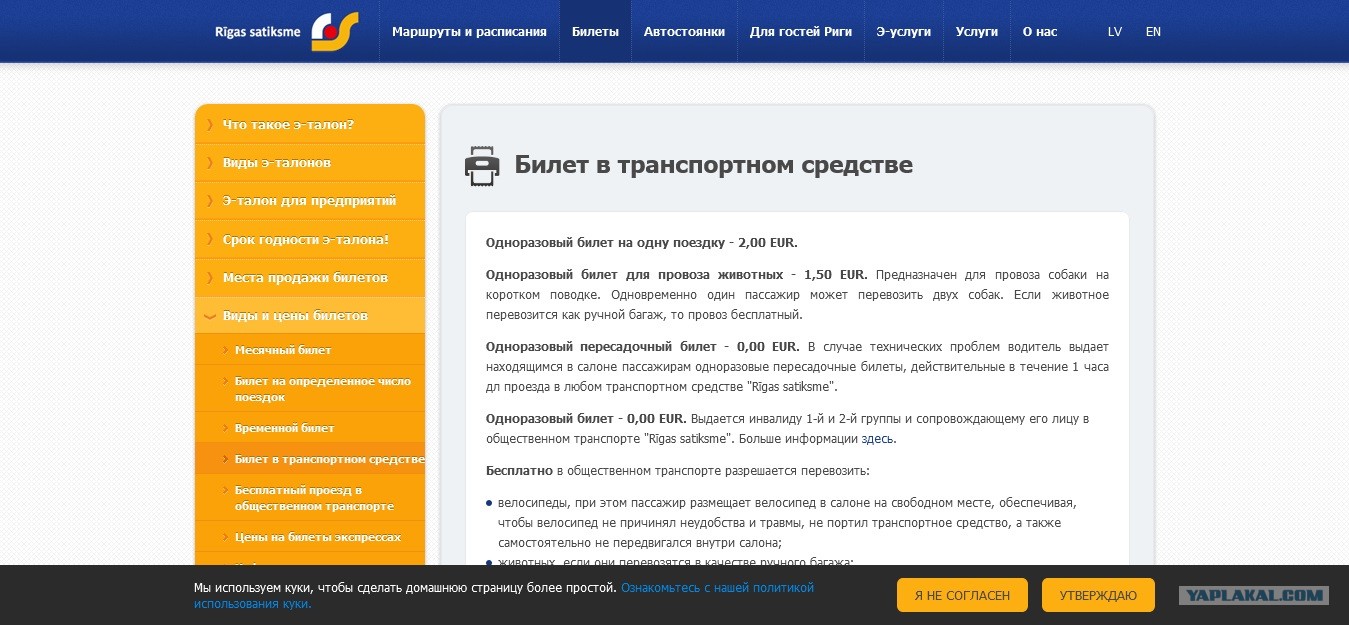1349x625 pixels.
Task: Open Билет на определенное число поездок
Action: click(x=310, y=389)
